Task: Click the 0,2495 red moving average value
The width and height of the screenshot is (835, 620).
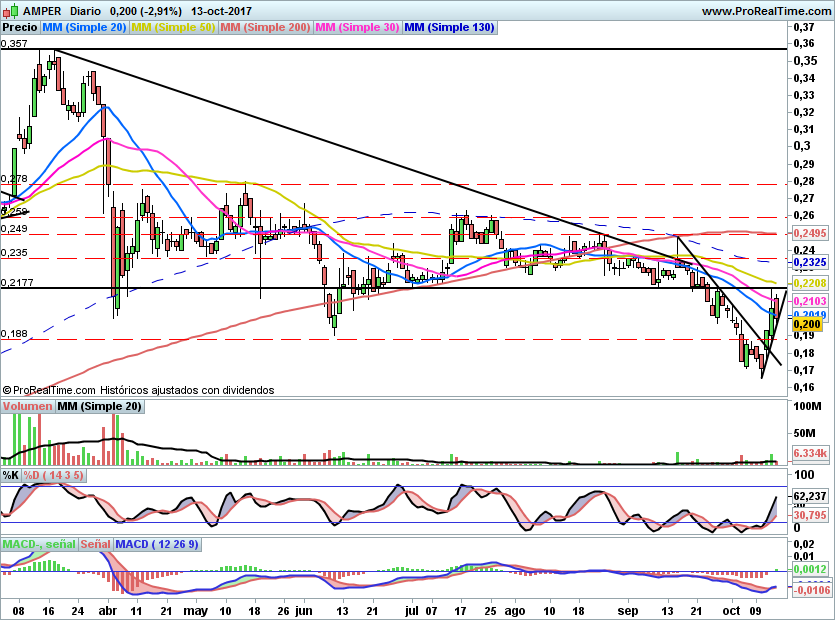Action: (810, 233)
